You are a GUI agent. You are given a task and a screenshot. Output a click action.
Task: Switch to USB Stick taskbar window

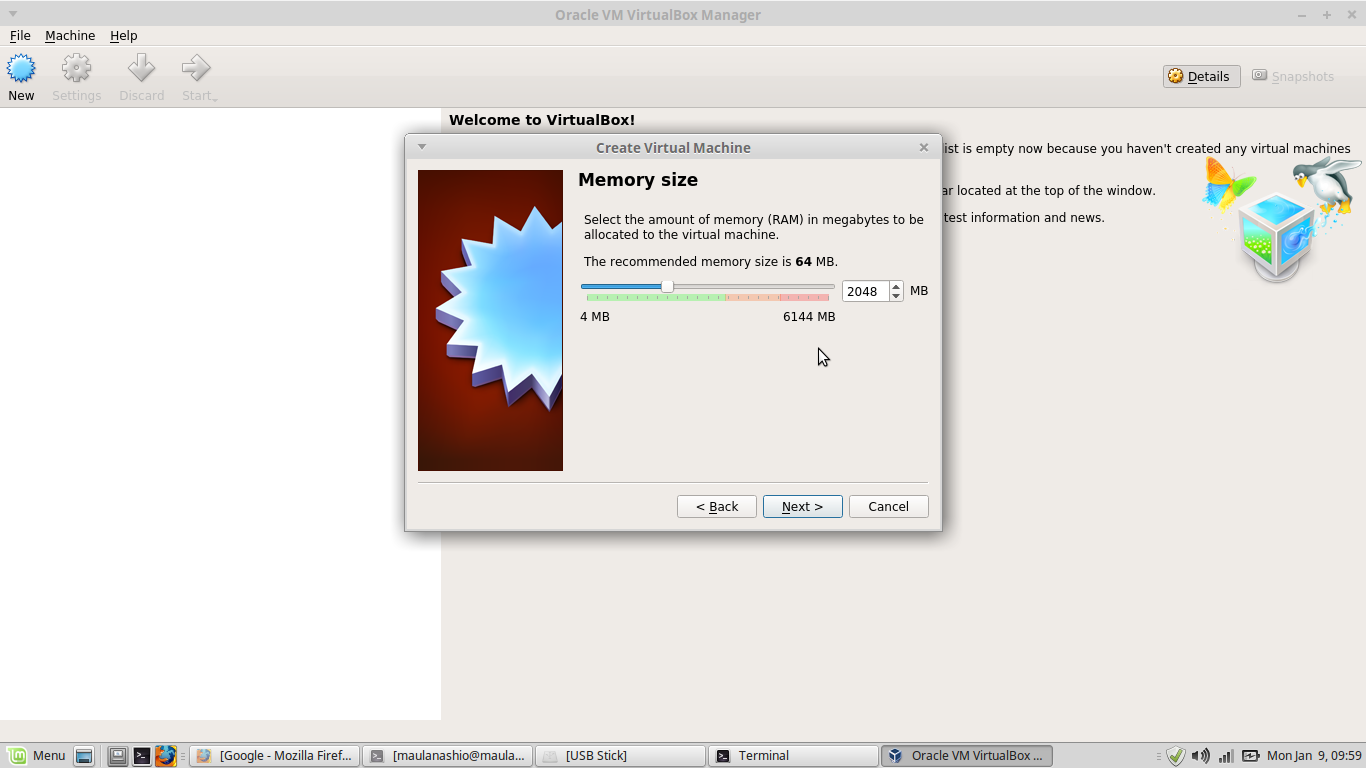[619, 756]
